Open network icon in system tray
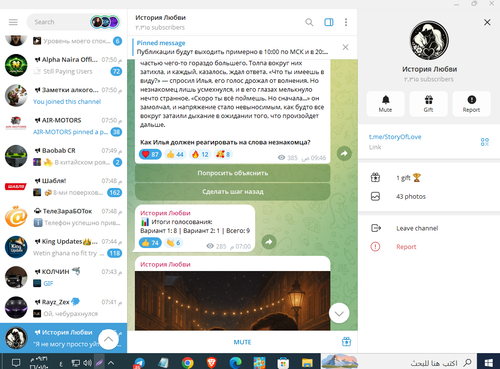 [x=76, y=363]
